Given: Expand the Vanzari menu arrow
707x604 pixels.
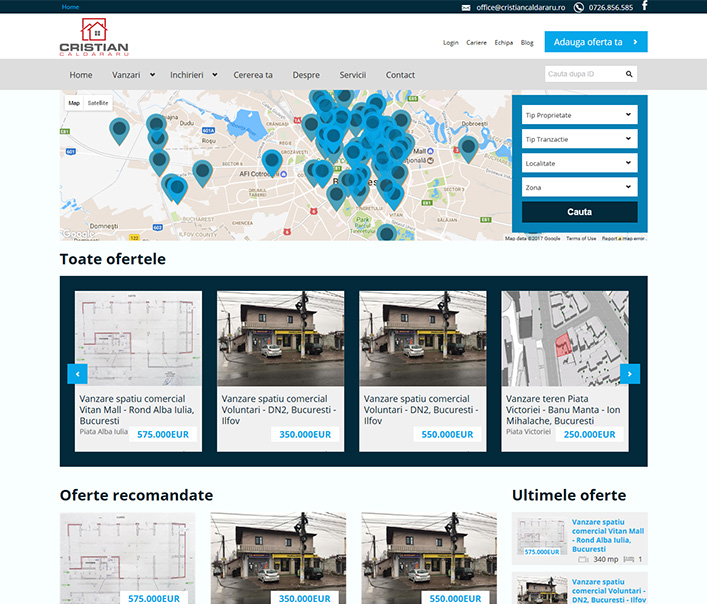Looking at the screenshot, I should coord(152,75).
